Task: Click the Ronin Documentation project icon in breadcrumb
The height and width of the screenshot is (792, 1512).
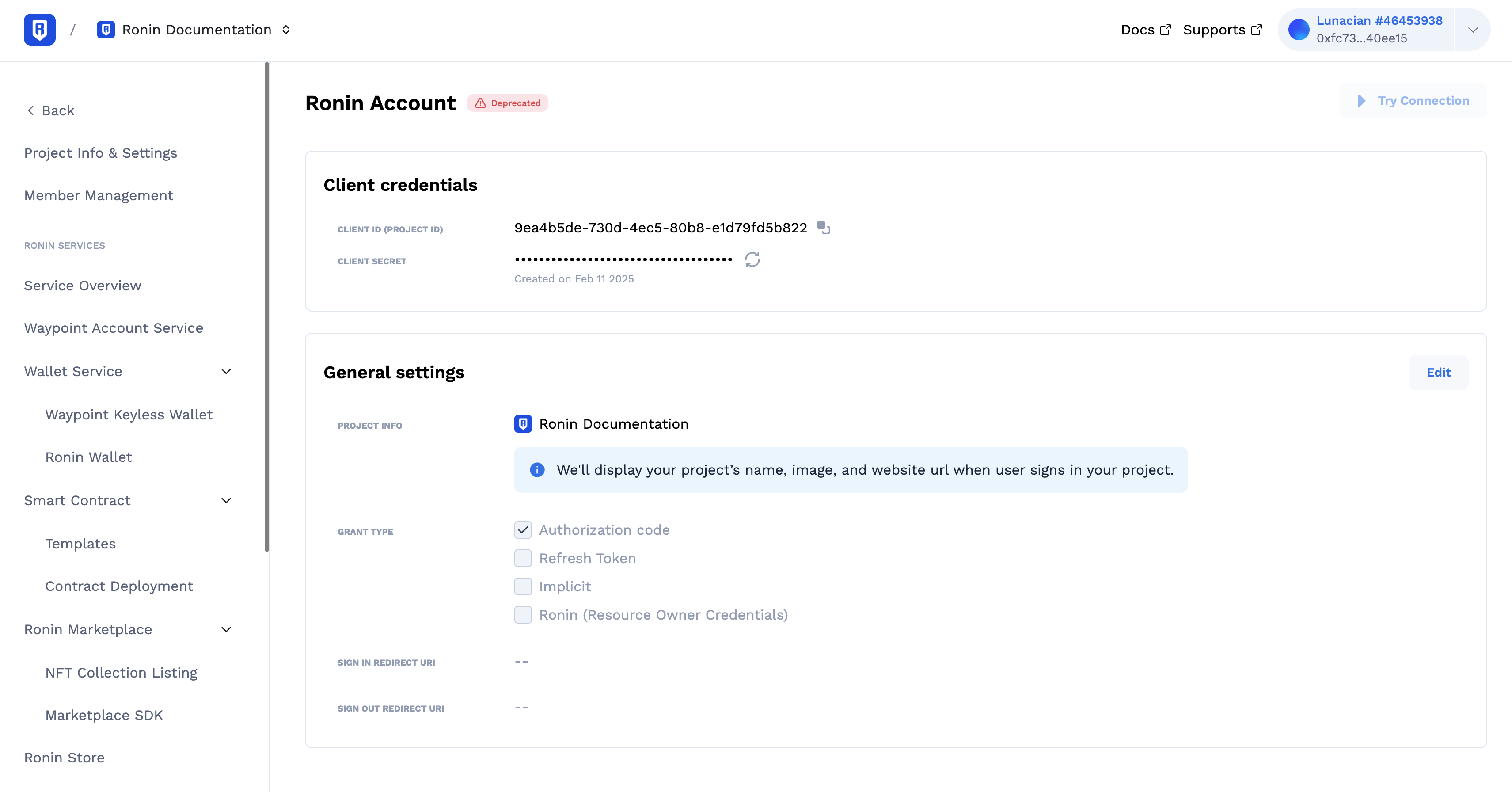Action: tap(106, 29)
